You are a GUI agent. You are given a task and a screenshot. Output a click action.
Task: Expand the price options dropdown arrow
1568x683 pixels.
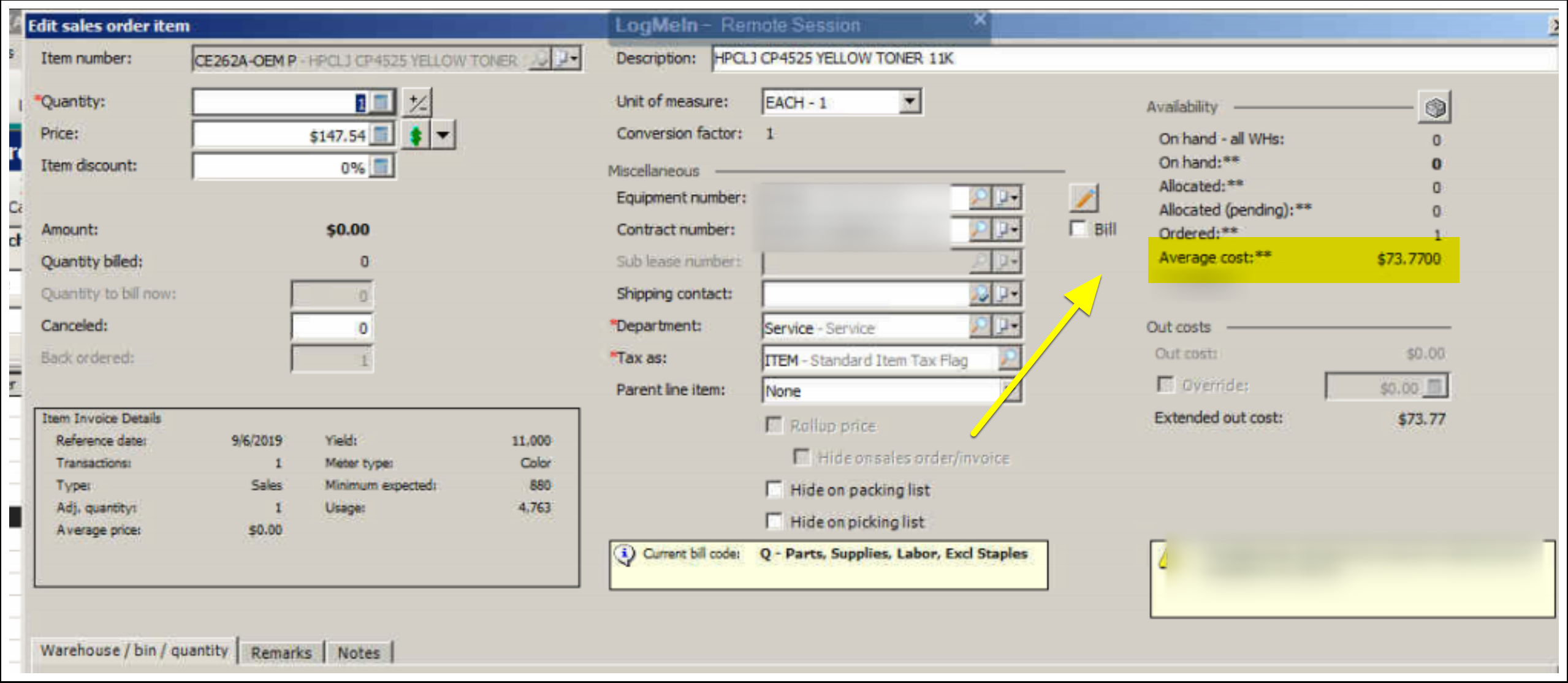click(x=443, y=135)
